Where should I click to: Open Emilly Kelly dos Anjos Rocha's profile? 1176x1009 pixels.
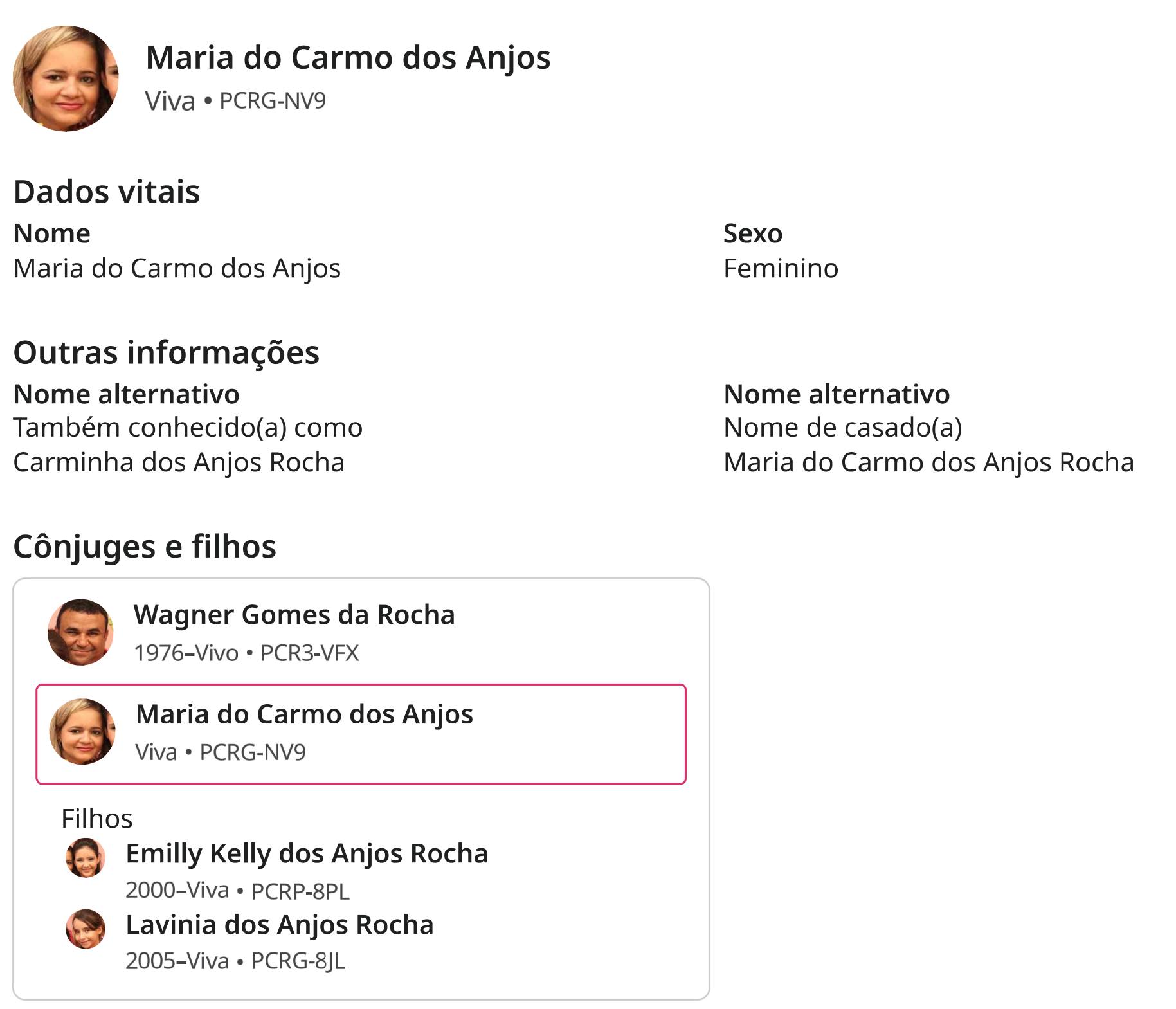click(x=307, y=854)
